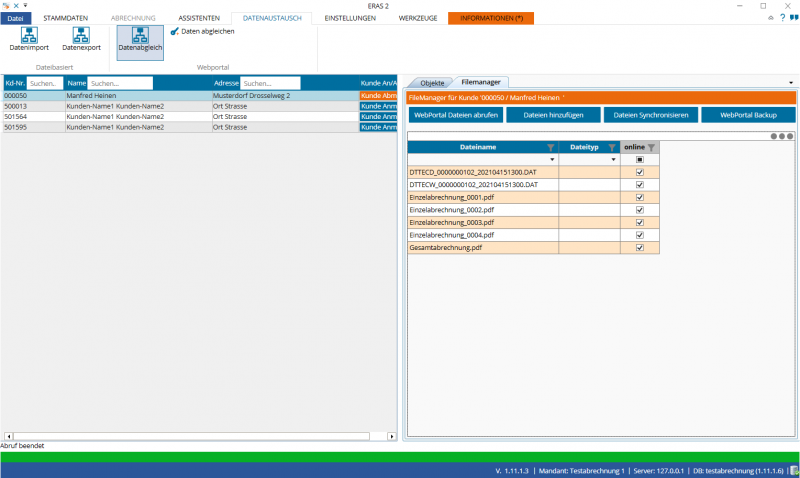Switch to the EINSTELLUNGEN ribbon tab
This screenshot has width=800, height=478.
click(x=350, y=18)
